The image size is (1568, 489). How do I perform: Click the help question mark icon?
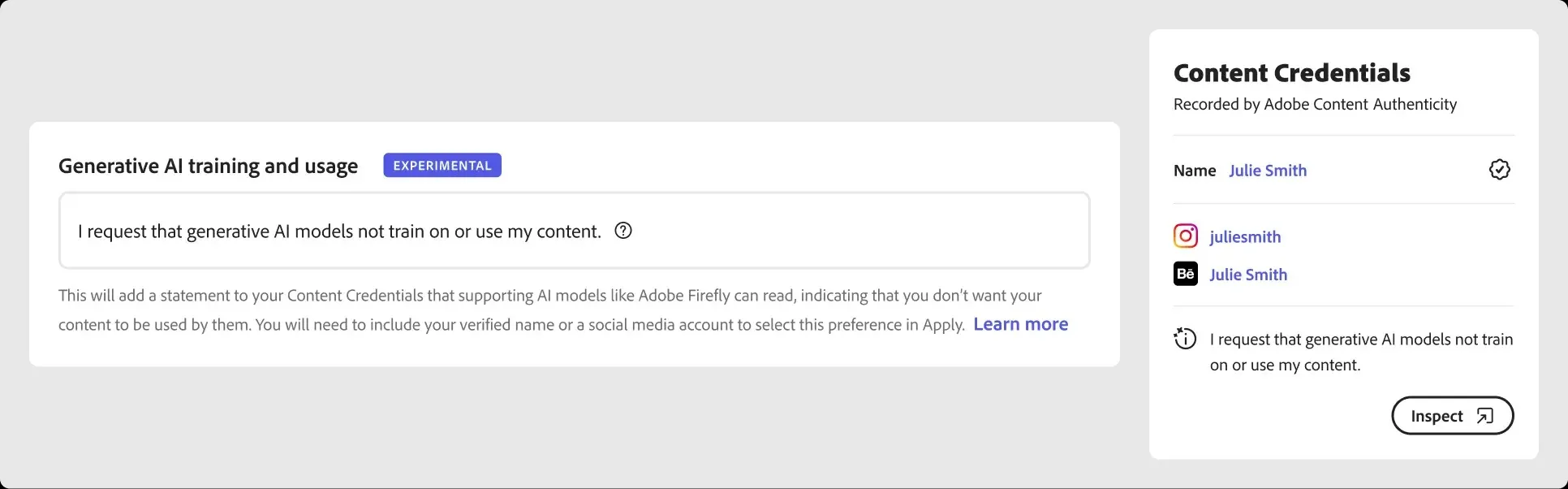point(623,231)
